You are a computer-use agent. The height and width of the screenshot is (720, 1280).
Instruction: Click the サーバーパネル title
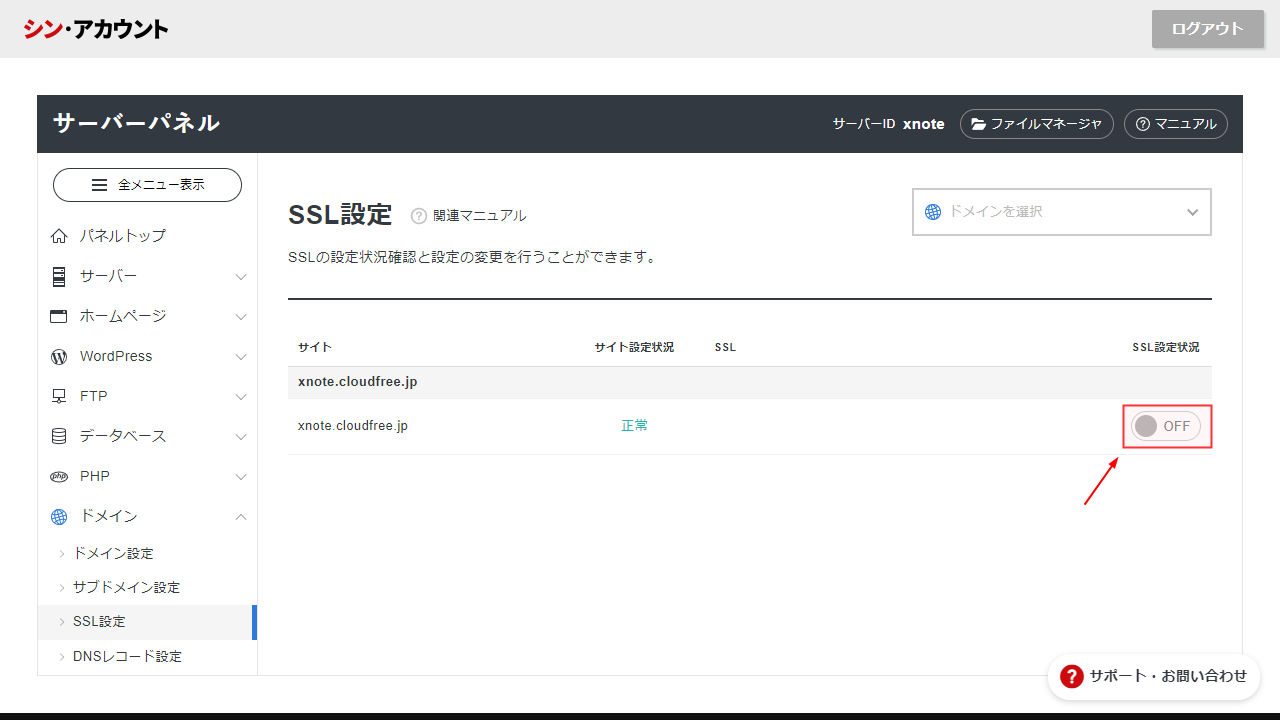coord(136,123)
